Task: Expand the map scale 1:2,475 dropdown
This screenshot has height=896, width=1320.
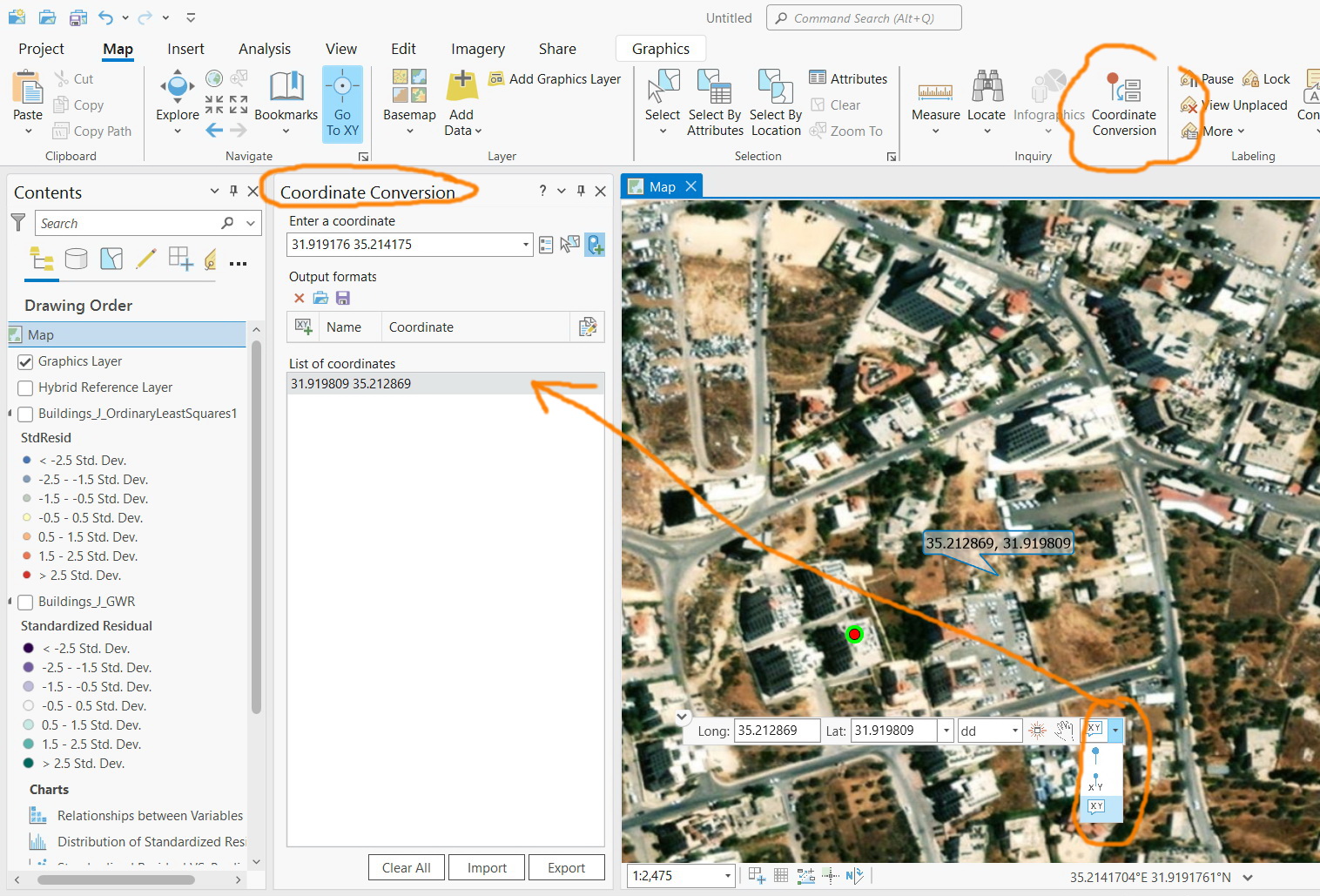Action: click(728, 876)
